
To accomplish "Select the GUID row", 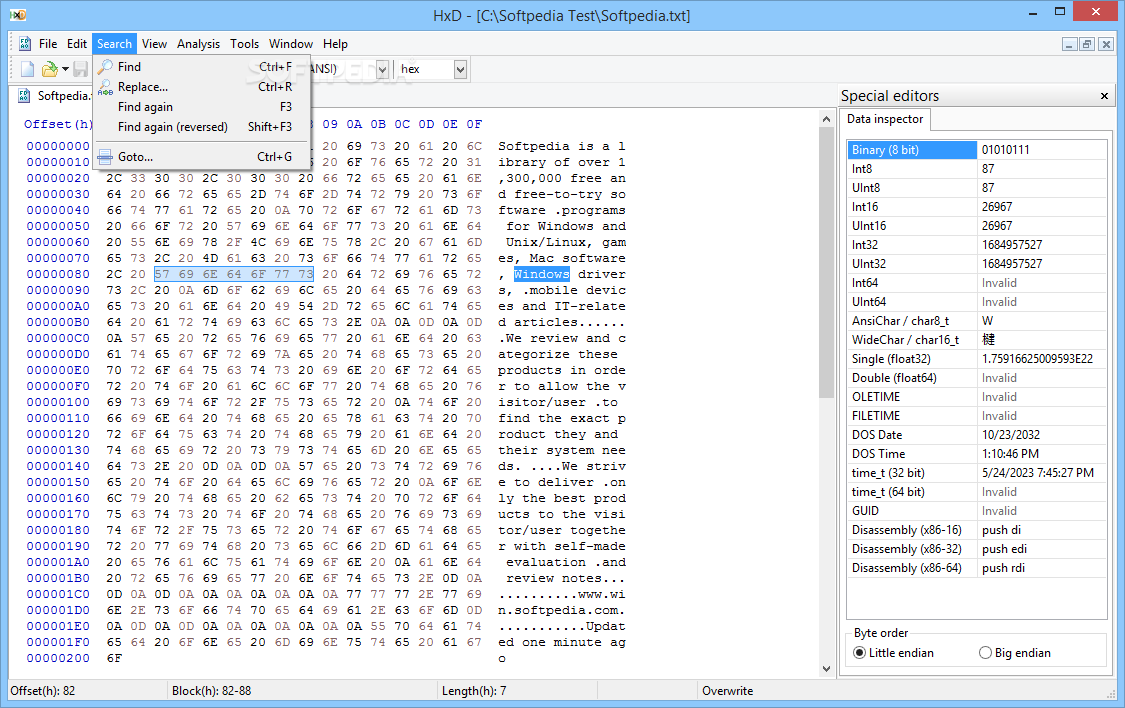I will [x=976, y=511].
